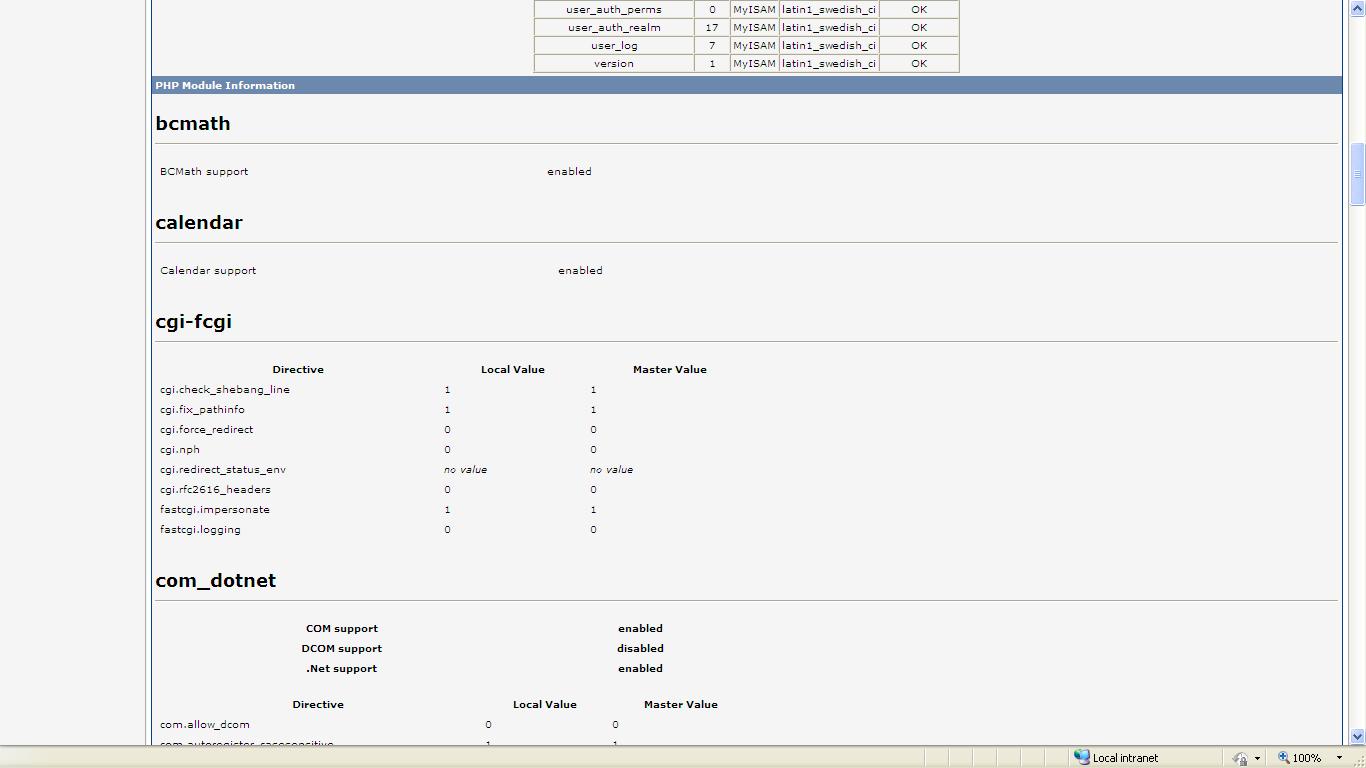Screen dimensions: 1366x768
Task: Click MyISAM engine in user_auth_perms row
Action: coord(754,9)
